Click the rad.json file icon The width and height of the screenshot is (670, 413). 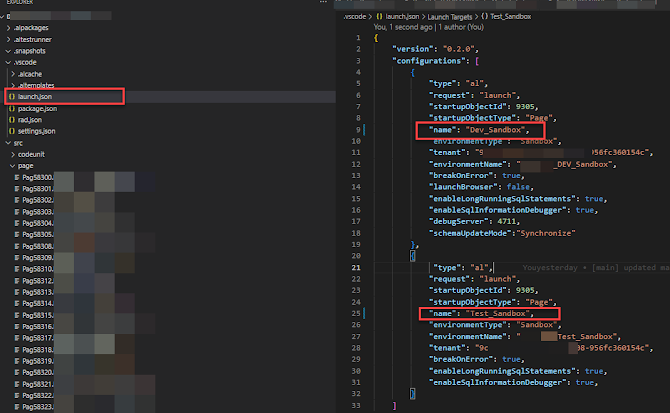point(11,119)
